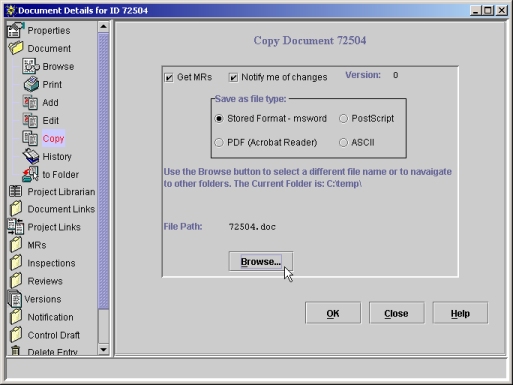Click the title bar application icon
Image resolution: width=513 pixels, height=385 pixels.
pyautogui.click(x=10, y=10)
